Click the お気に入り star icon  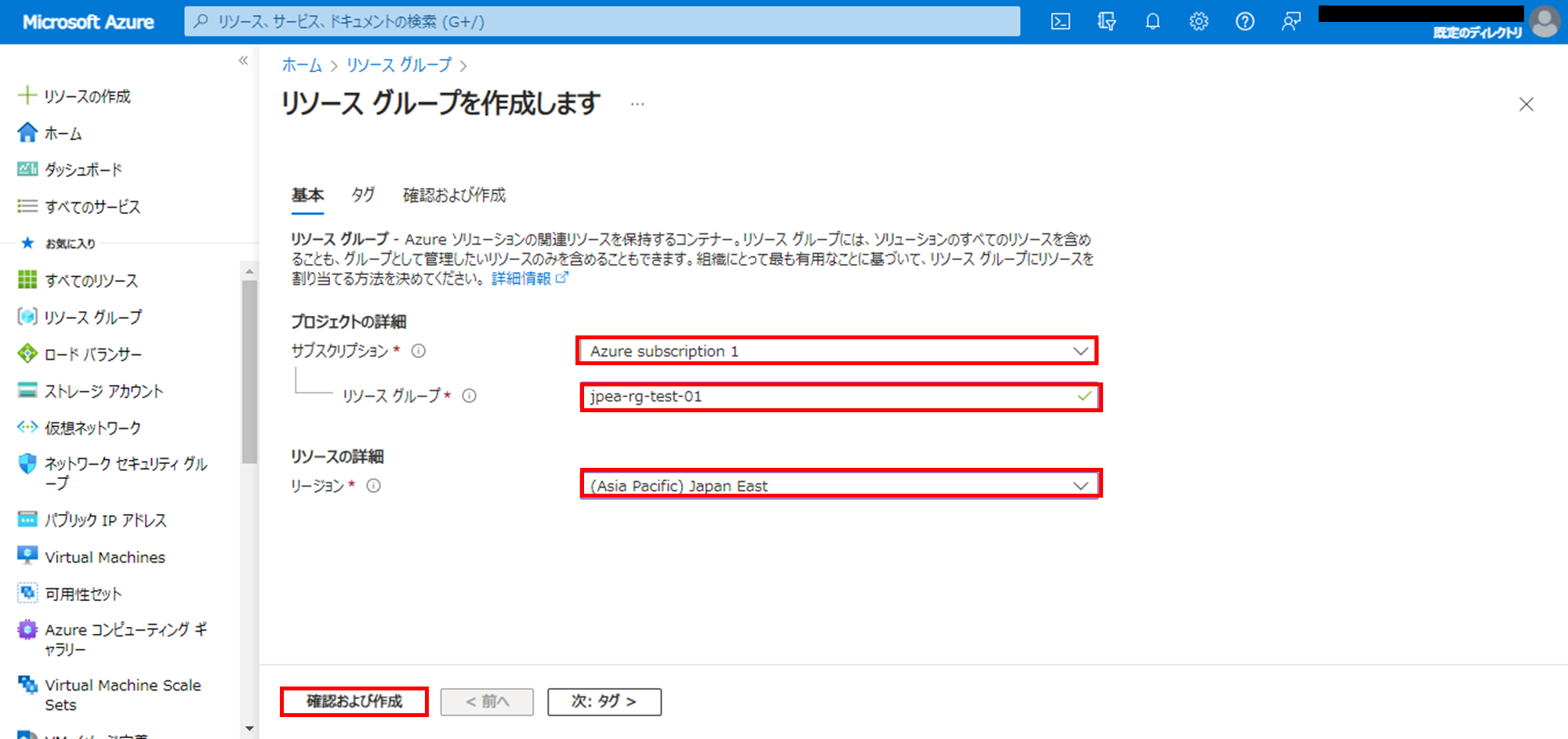(27, 243)
